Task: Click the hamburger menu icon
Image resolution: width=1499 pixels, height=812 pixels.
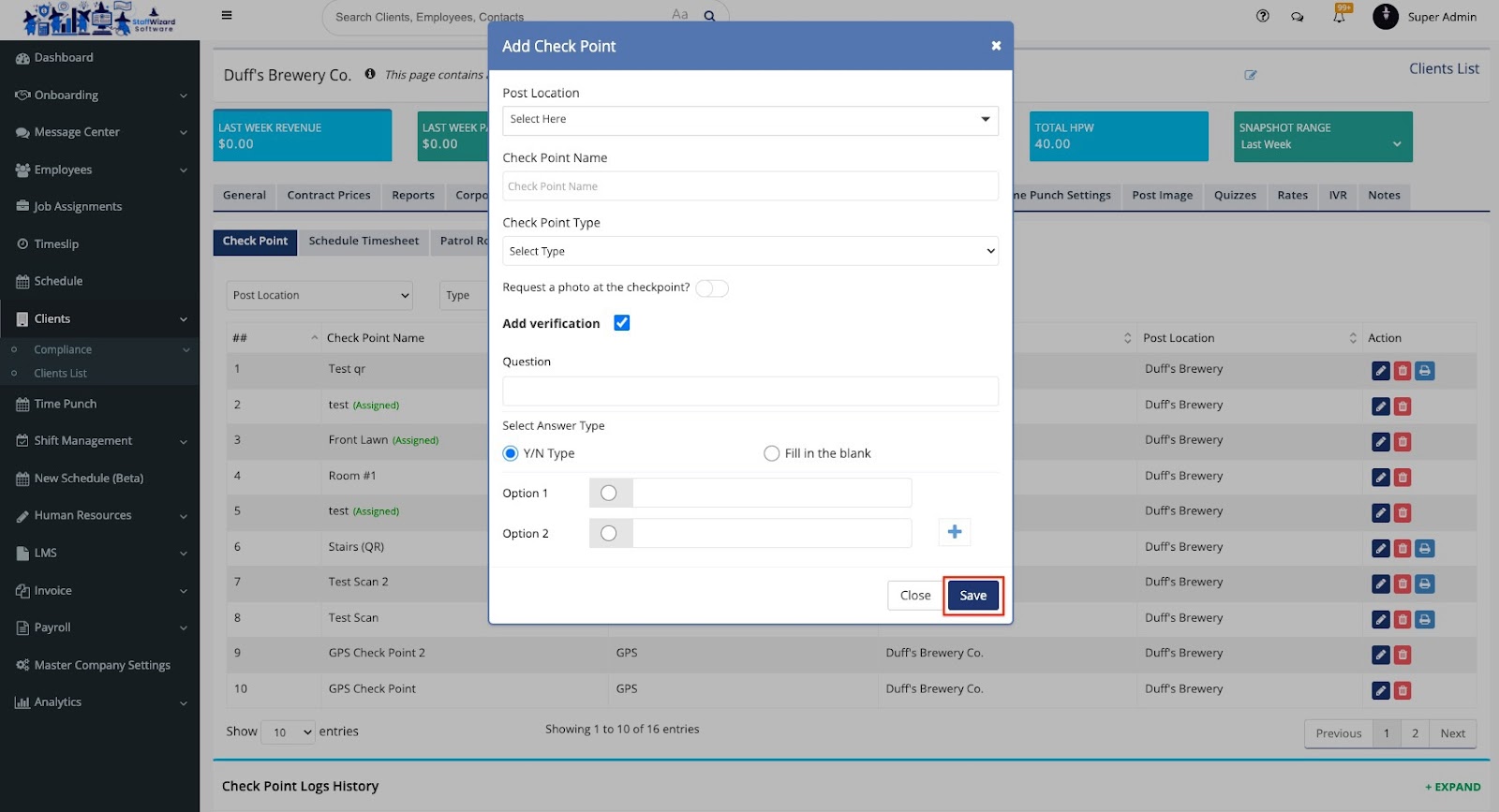Action: click(x=227, y=15)
